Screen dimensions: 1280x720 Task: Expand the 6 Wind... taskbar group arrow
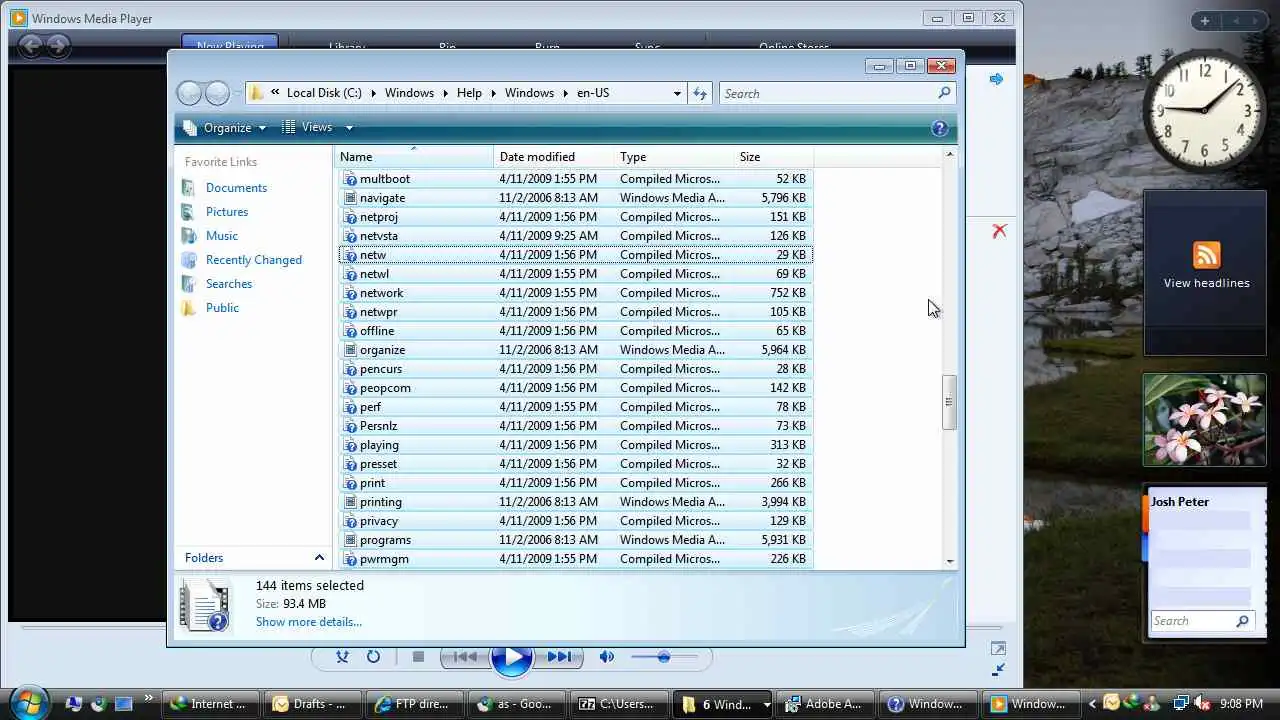pyautogui.click(x=766, y=704)
